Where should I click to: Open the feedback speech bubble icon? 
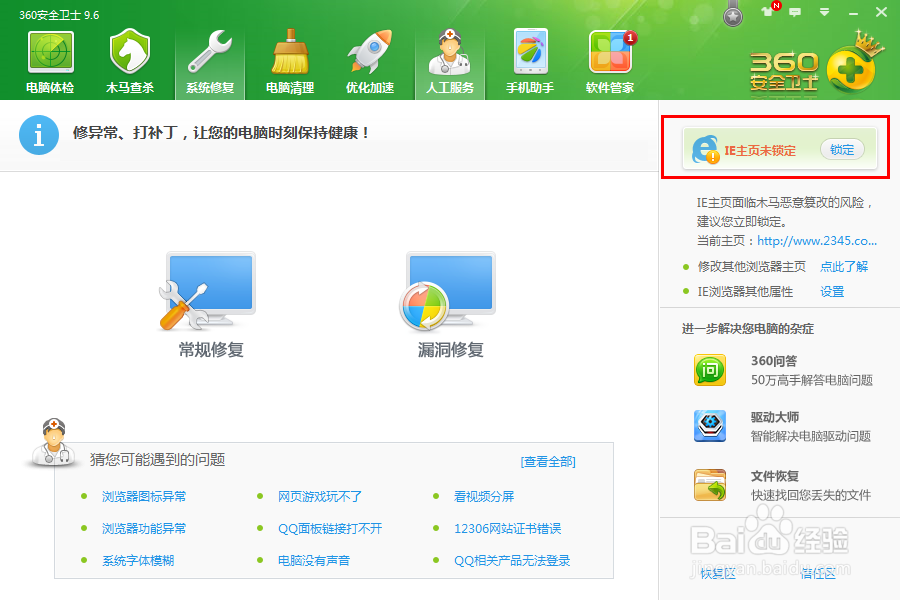[795, 11]
